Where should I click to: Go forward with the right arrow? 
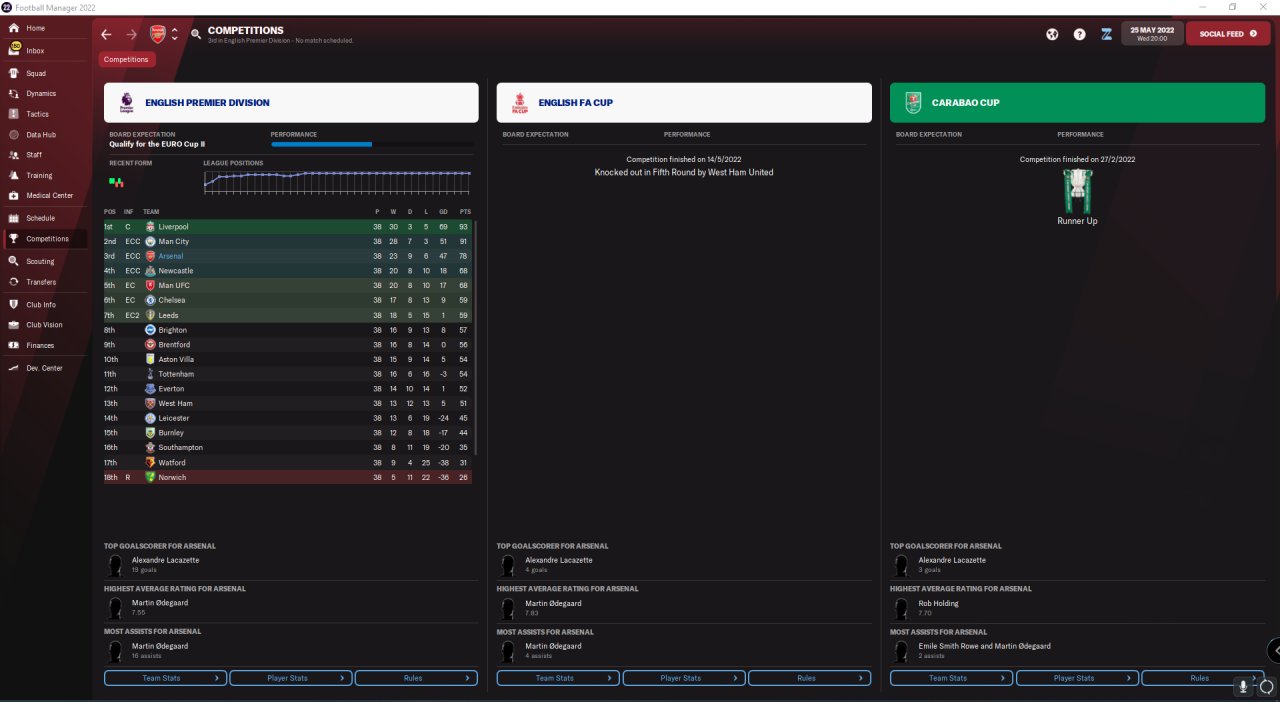coord(132,34)
